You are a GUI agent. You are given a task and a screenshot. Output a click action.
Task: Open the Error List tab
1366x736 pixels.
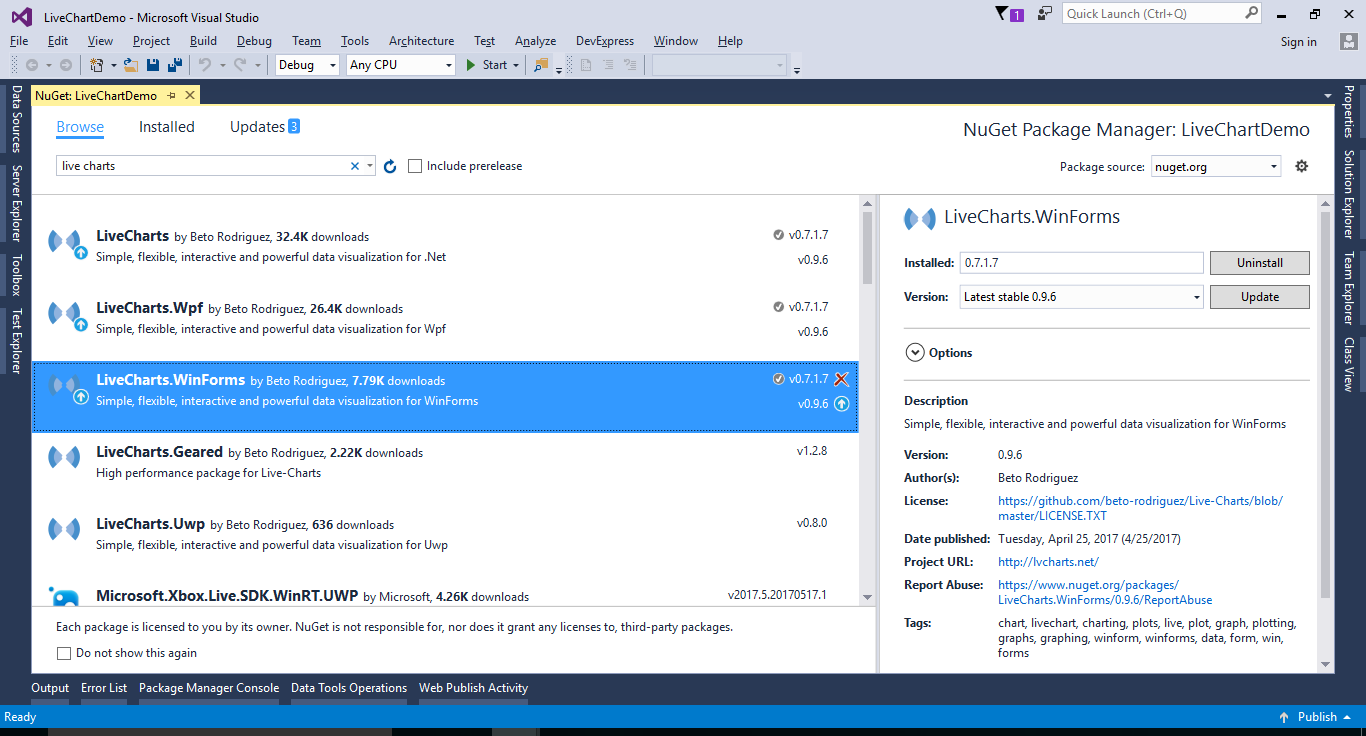[104, 688]
